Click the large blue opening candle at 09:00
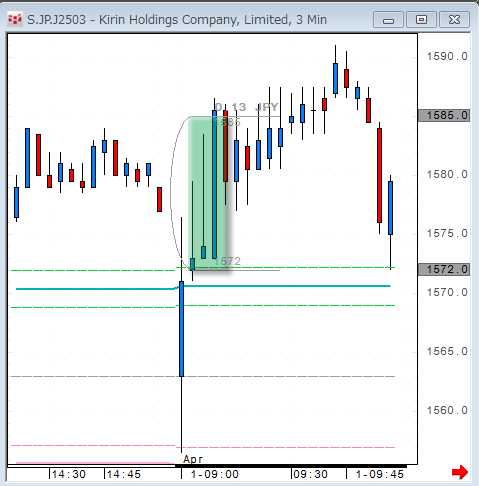 [x=182, y=329]
